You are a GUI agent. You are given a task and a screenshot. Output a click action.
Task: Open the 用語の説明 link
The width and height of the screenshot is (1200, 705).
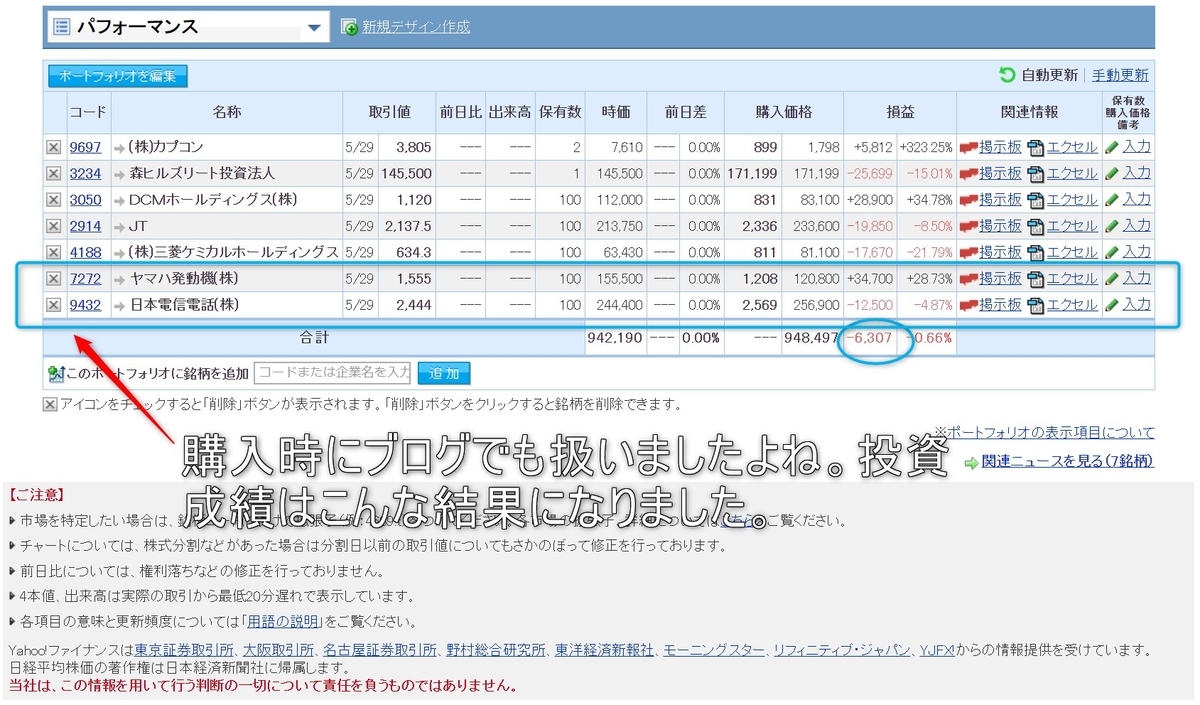pos(283,621)
